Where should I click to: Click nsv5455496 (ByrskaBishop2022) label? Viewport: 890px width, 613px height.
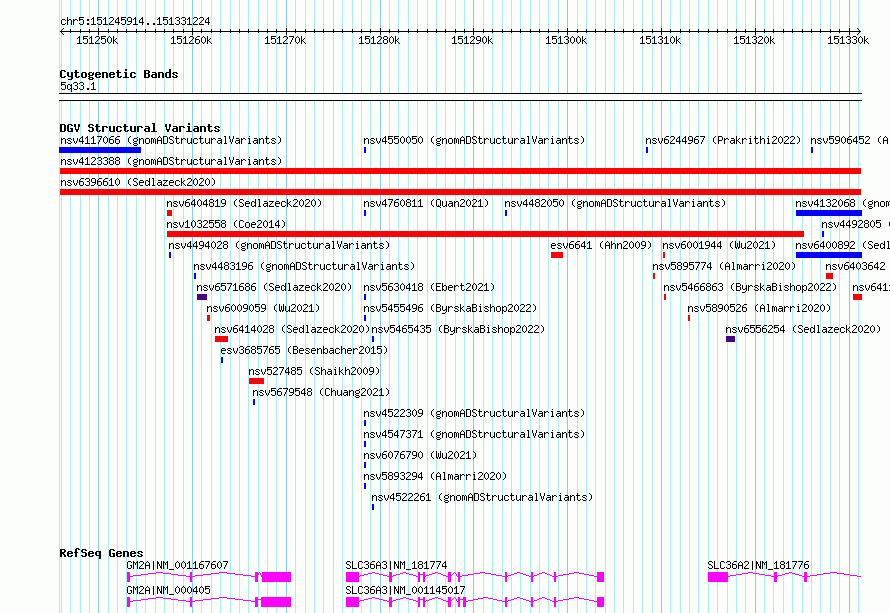pyautogui.click(x=450, y=308)
